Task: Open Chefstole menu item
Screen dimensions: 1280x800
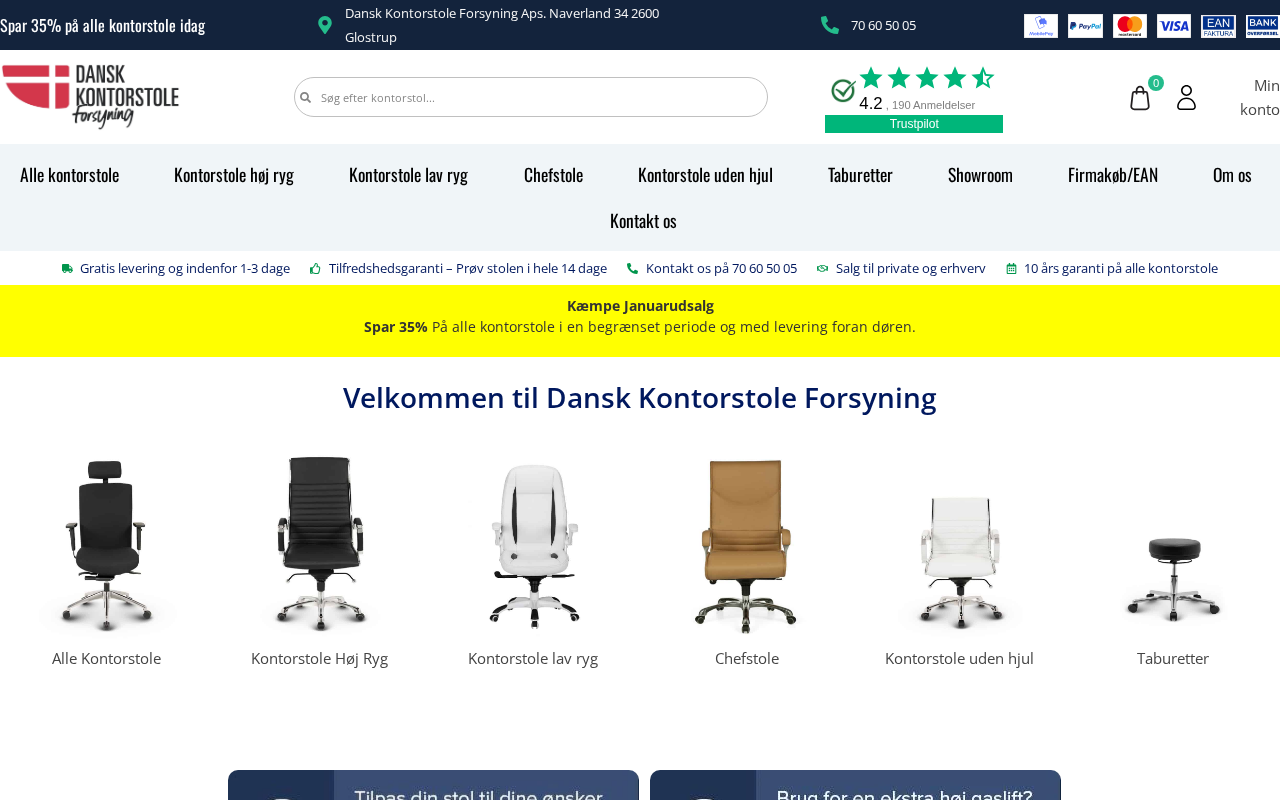Action: [x=553, y=175]
